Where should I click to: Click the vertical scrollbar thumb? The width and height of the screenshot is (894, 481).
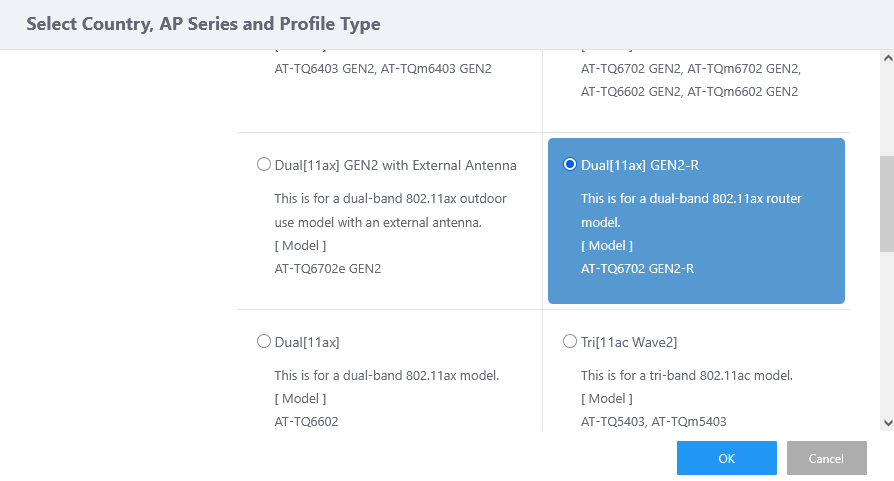[x=886, y=203]
